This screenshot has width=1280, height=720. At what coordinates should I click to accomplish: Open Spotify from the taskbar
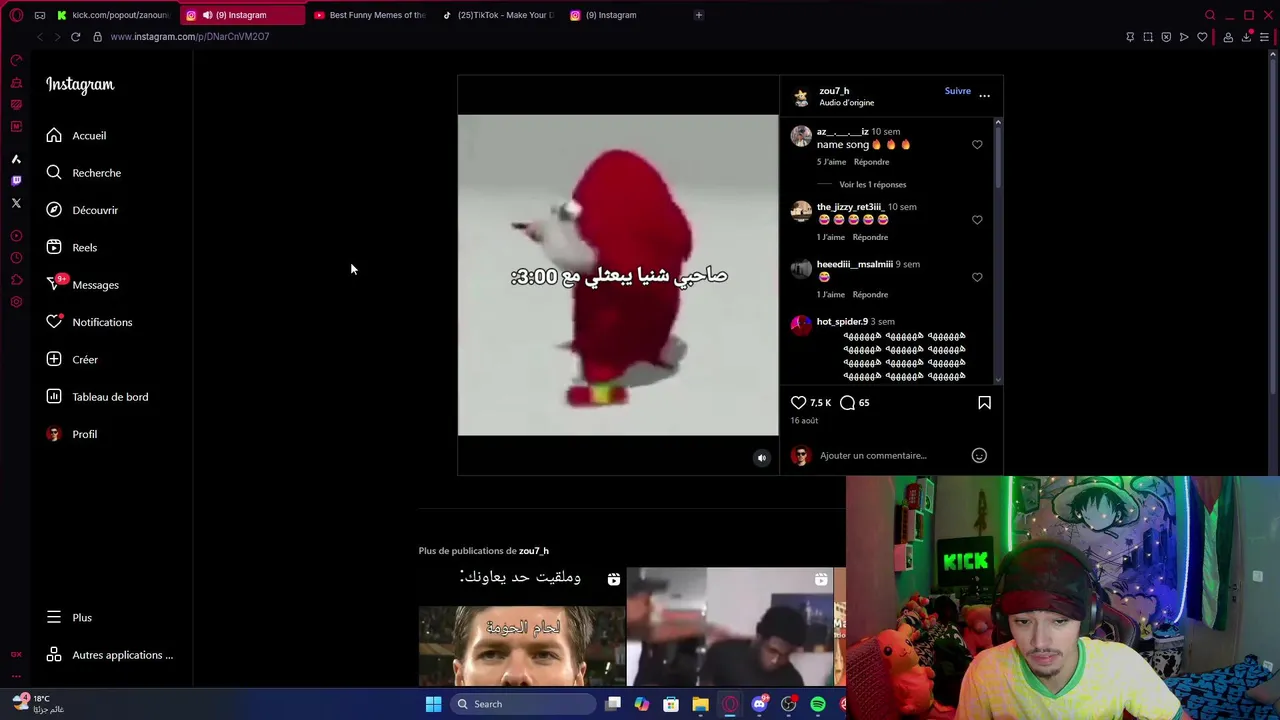click(x=818, y=704)
